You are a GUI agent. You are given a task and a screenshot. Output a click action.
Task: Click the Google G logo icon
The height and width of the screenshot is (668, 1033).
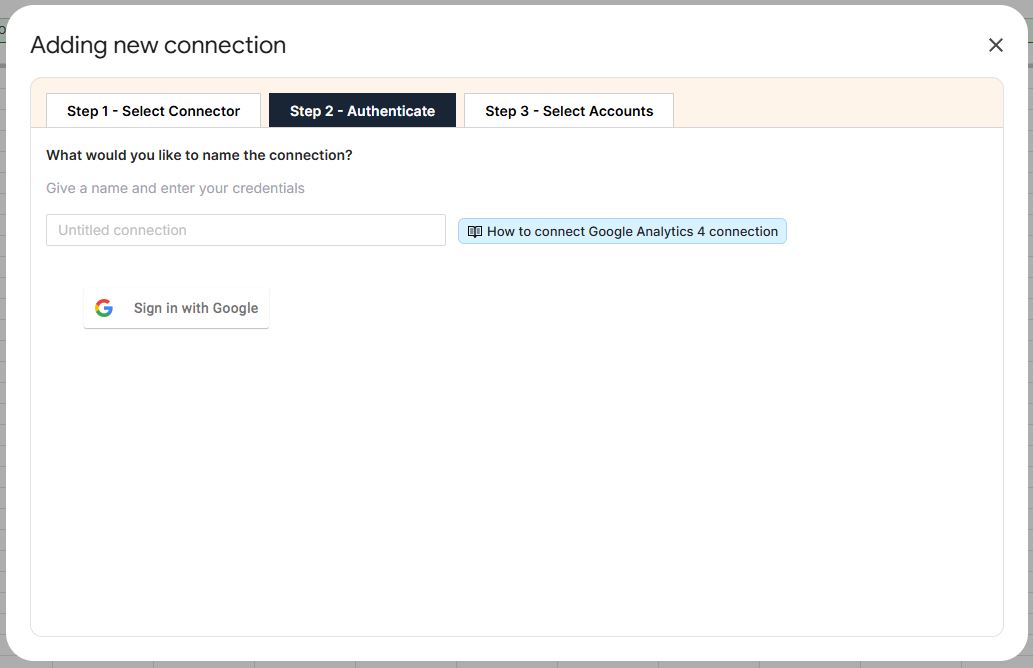(103, 308)
